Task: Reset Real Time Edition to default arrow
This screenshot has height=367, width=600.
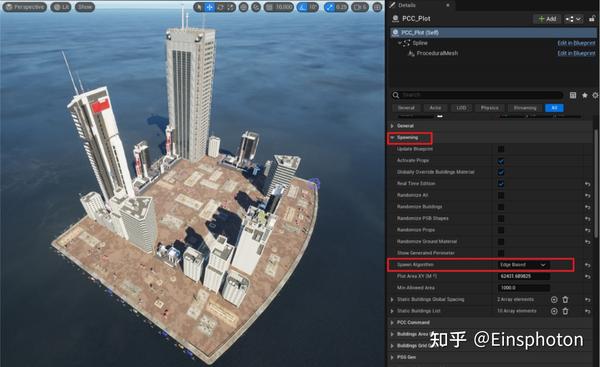Action: tap(588, 184)
